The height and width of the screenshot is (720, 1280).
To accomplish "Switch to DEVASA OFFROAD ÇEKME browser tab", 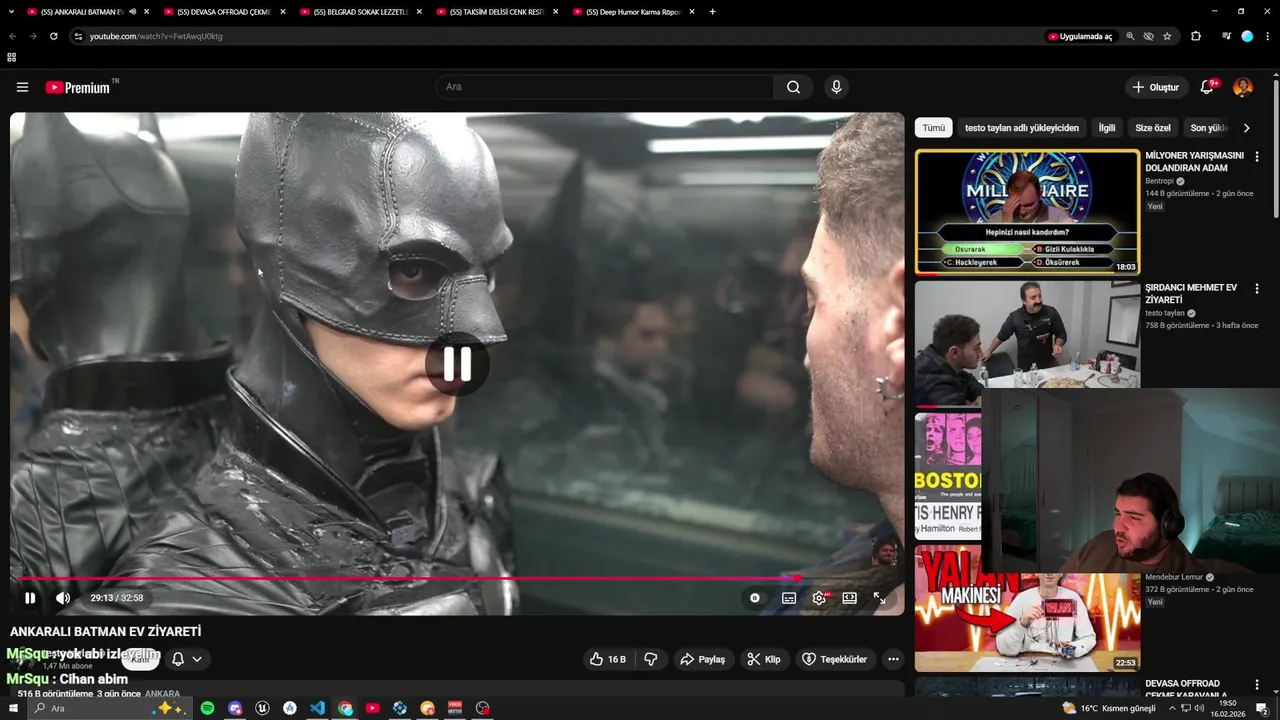I will point(223,12).
